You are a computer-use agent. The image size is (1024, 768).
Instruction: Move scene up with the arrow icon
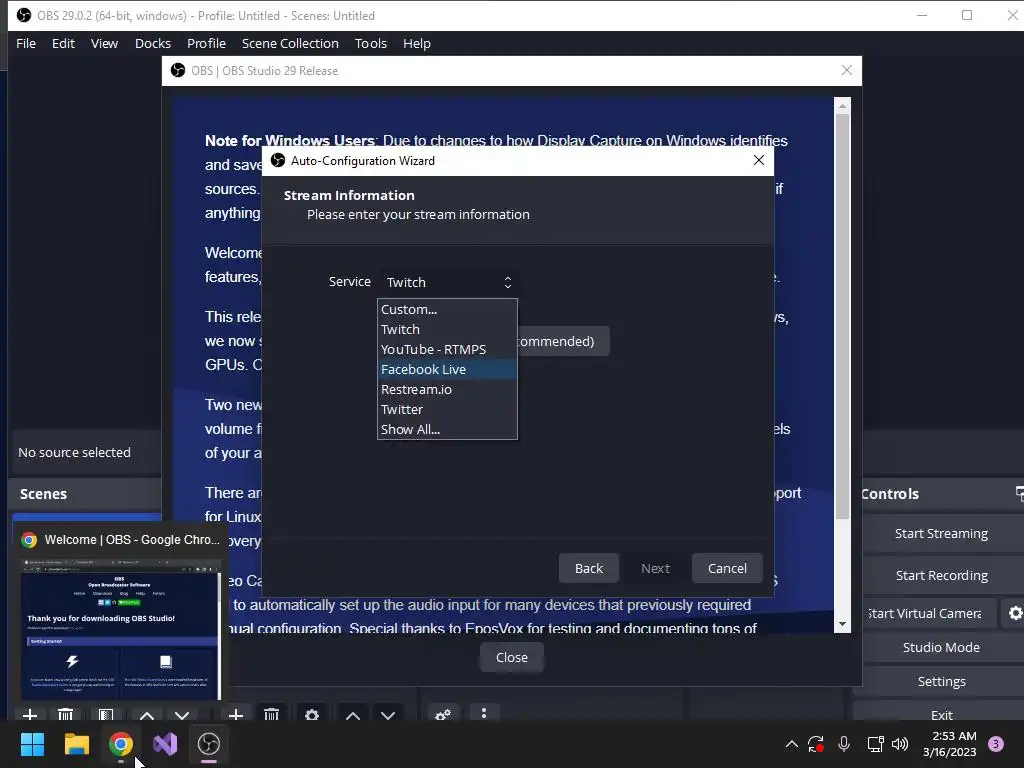click(147, 714)
